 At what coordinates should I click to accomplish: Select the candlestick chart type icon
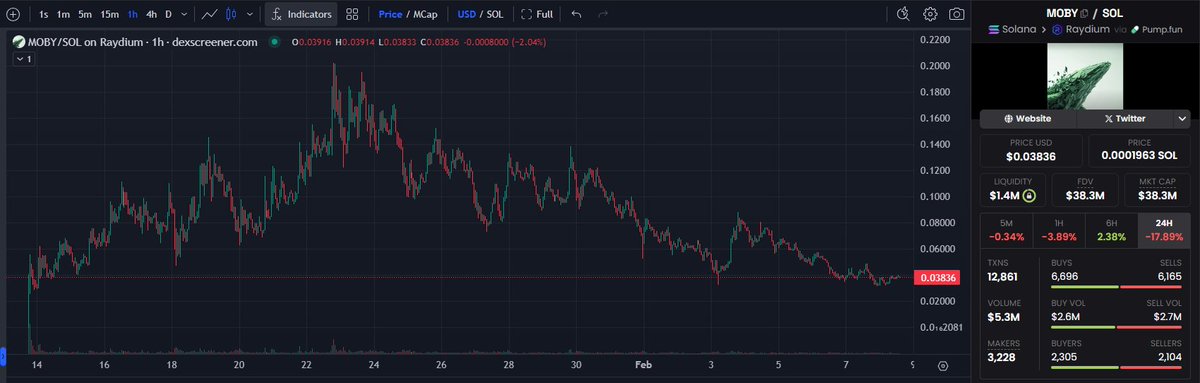tap(232, 14)
